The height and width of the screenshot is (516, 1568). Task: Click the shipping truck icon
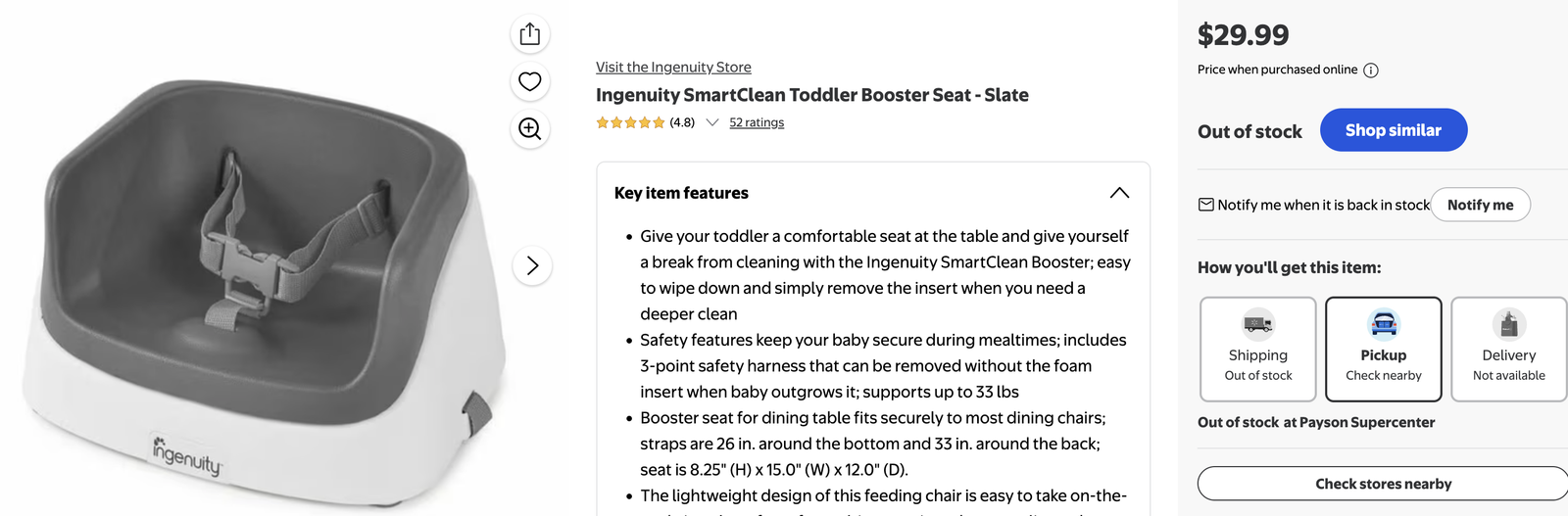click(x=1258, y=323)
